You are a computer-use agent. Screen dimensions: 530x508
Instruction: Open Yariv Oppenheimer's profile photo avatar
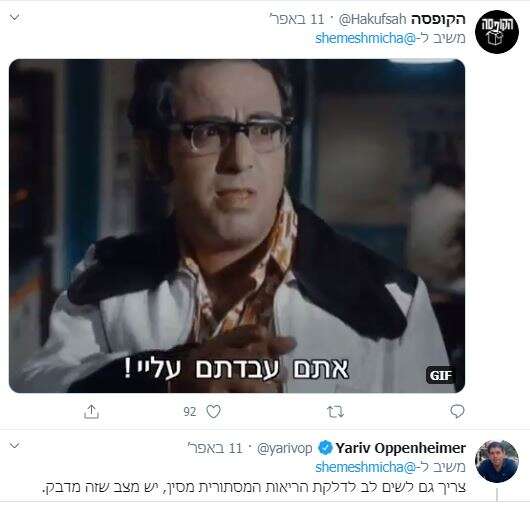[497, 461]
